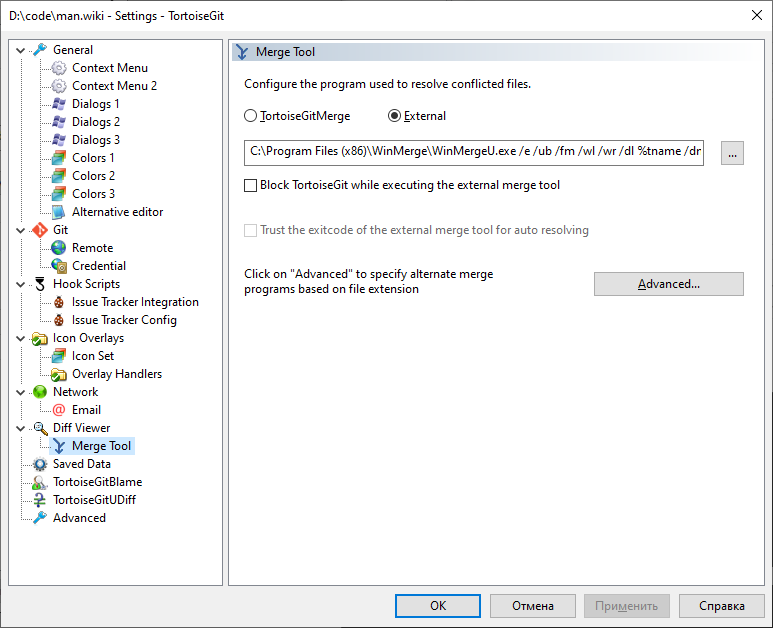Image resolution: width=773 pixels, height=628 pixels.
Task: Collapse the Icon Overlays tree node
Action: (x=21, y=338)
